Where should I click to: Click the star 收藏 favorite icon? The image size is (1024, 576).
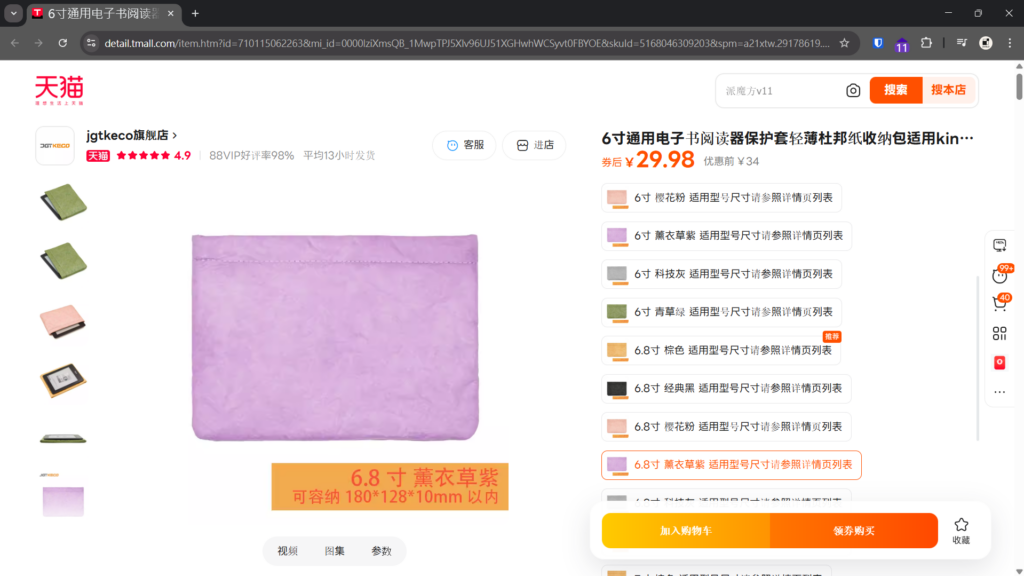tap(961, 530)
